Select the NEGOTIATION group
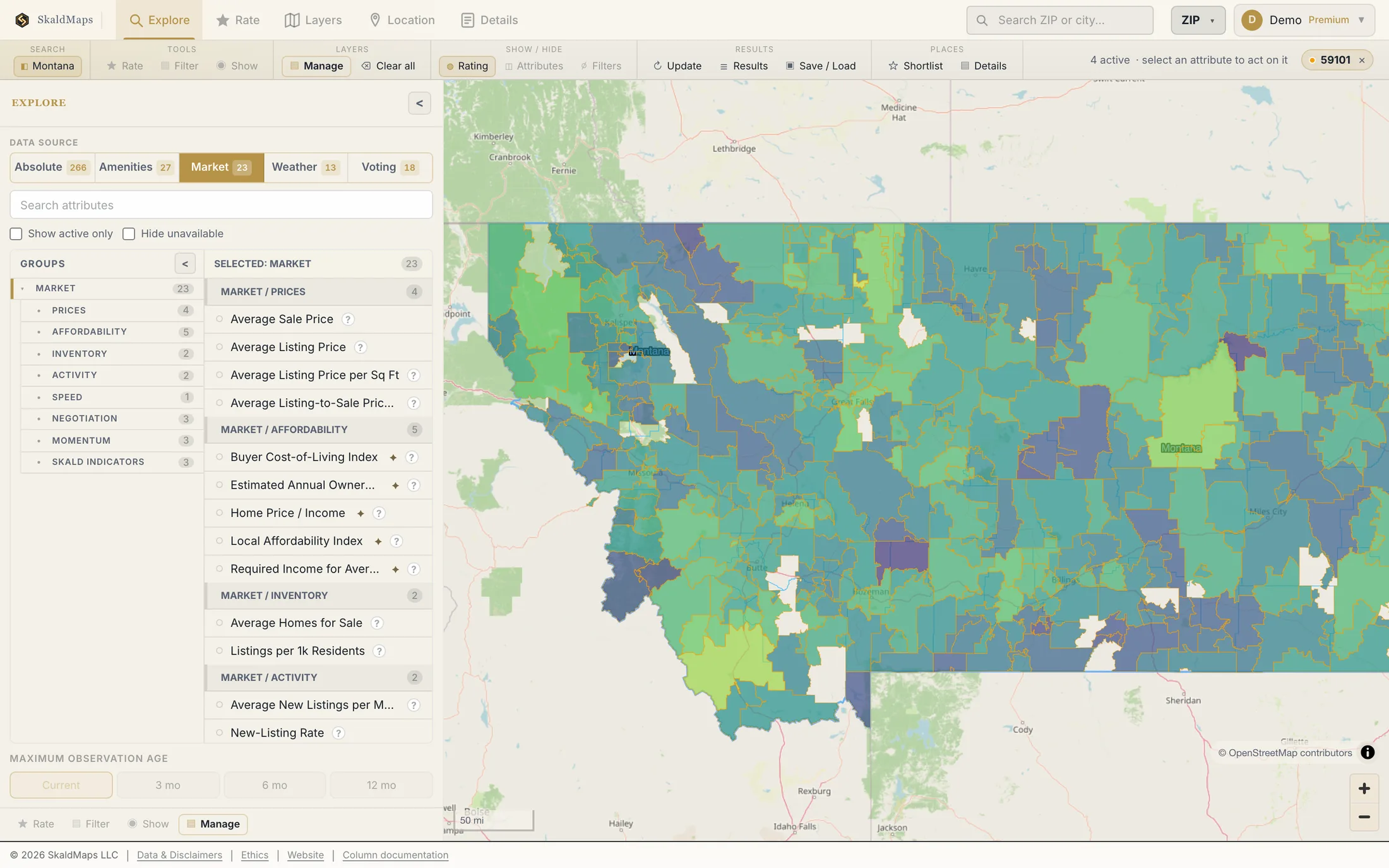Screen dimensions: 1389x868 [112, 419]
